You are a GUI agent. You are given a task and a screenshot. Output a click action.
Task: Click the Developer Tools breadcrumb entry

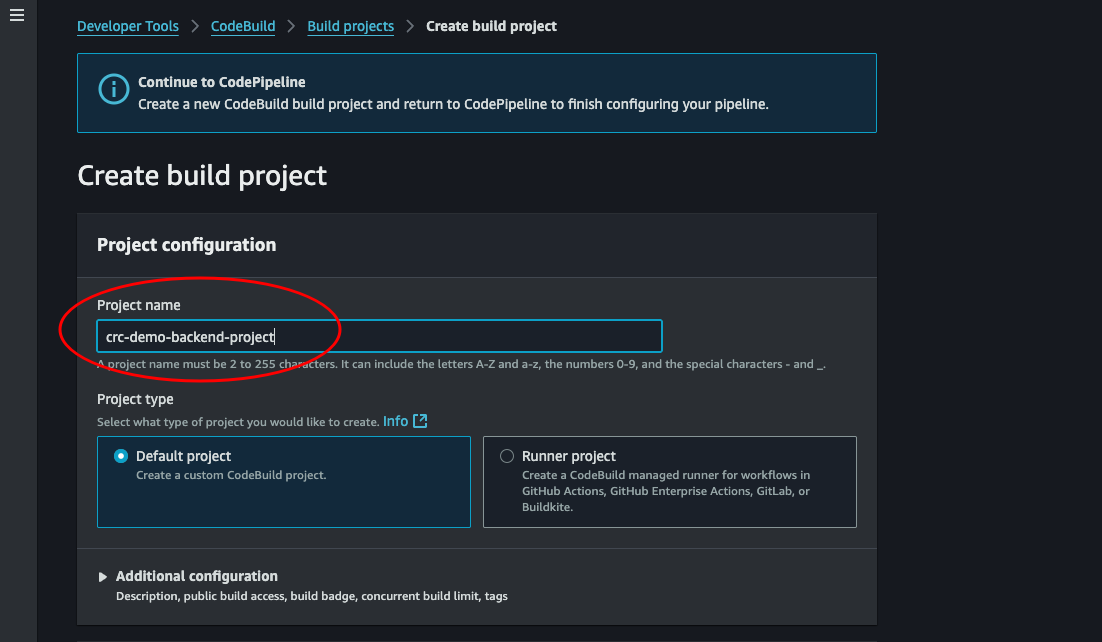128,26
